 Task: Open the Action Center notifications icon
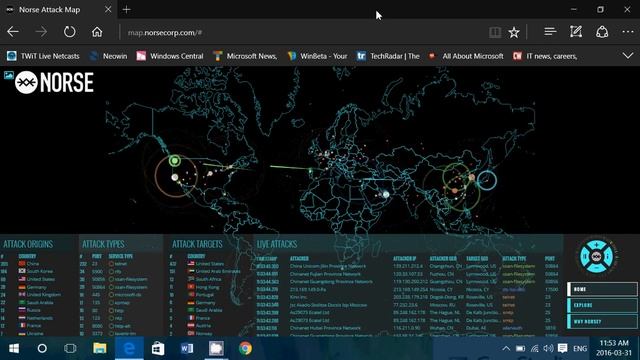(x=562, y=348)
